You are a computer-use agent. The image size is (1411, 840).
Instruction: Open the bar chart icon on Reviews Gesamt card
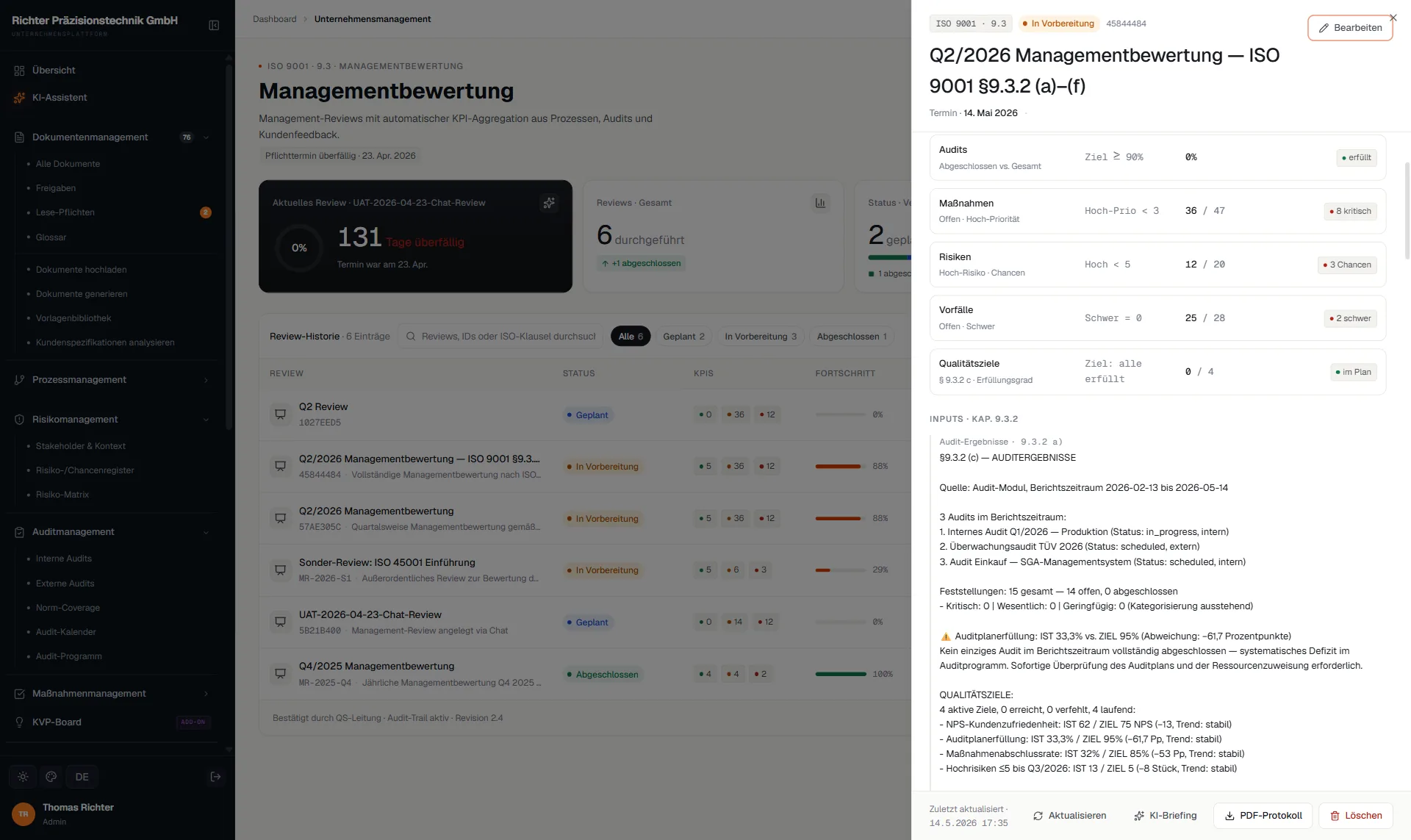(820, 203)
